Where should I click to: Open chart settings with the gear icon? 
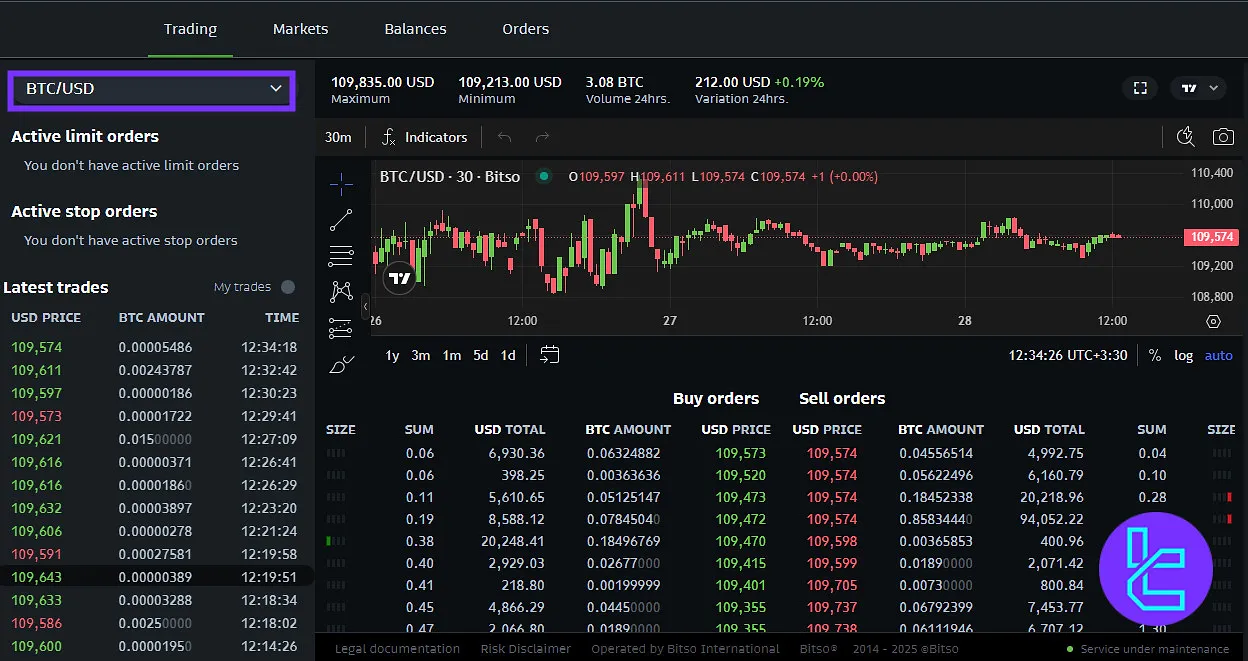point(1213,321)
